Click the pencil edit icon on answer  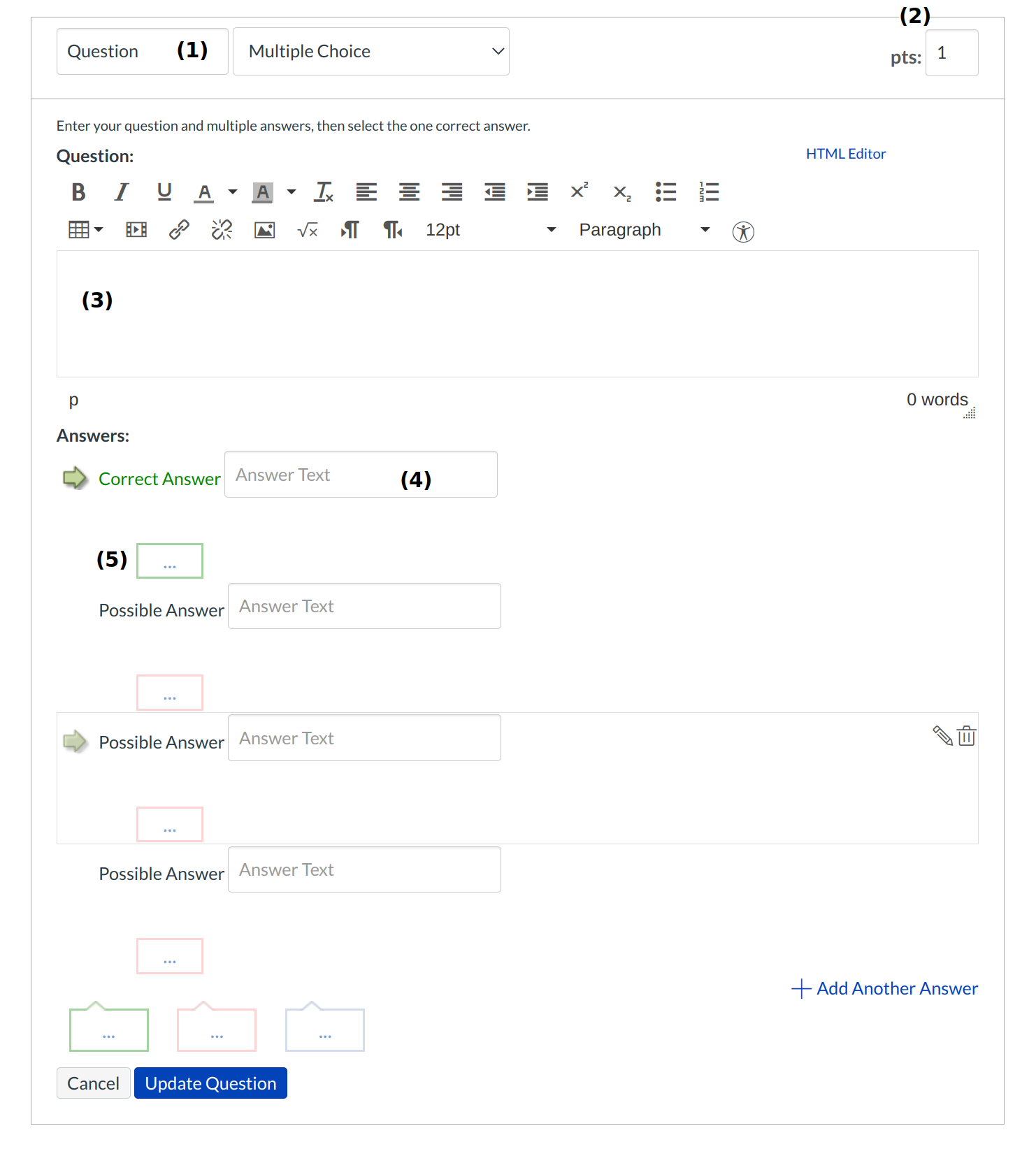[x=942, y=736]
